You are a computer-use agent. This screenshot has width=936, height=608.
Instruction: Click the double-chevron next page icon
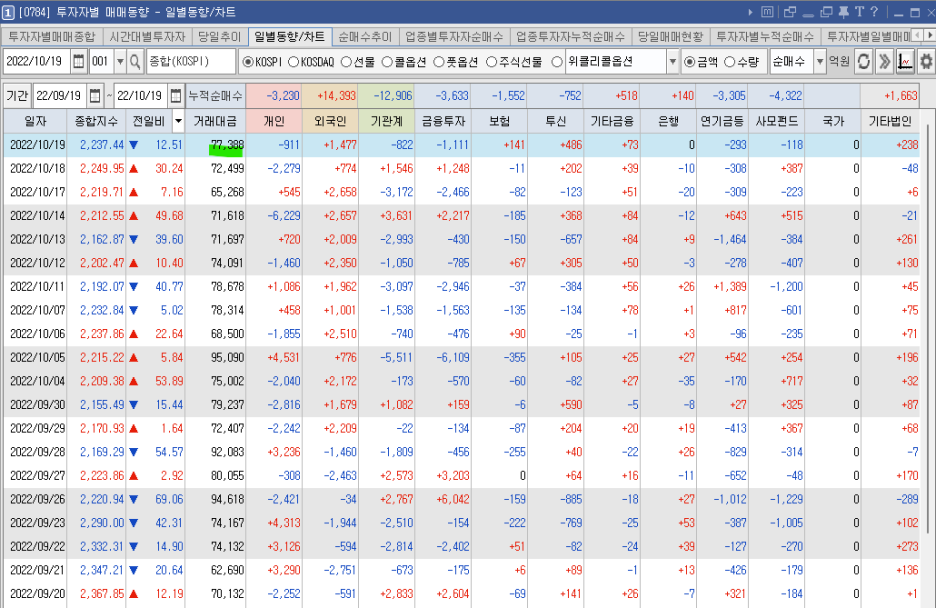[885, 61]
